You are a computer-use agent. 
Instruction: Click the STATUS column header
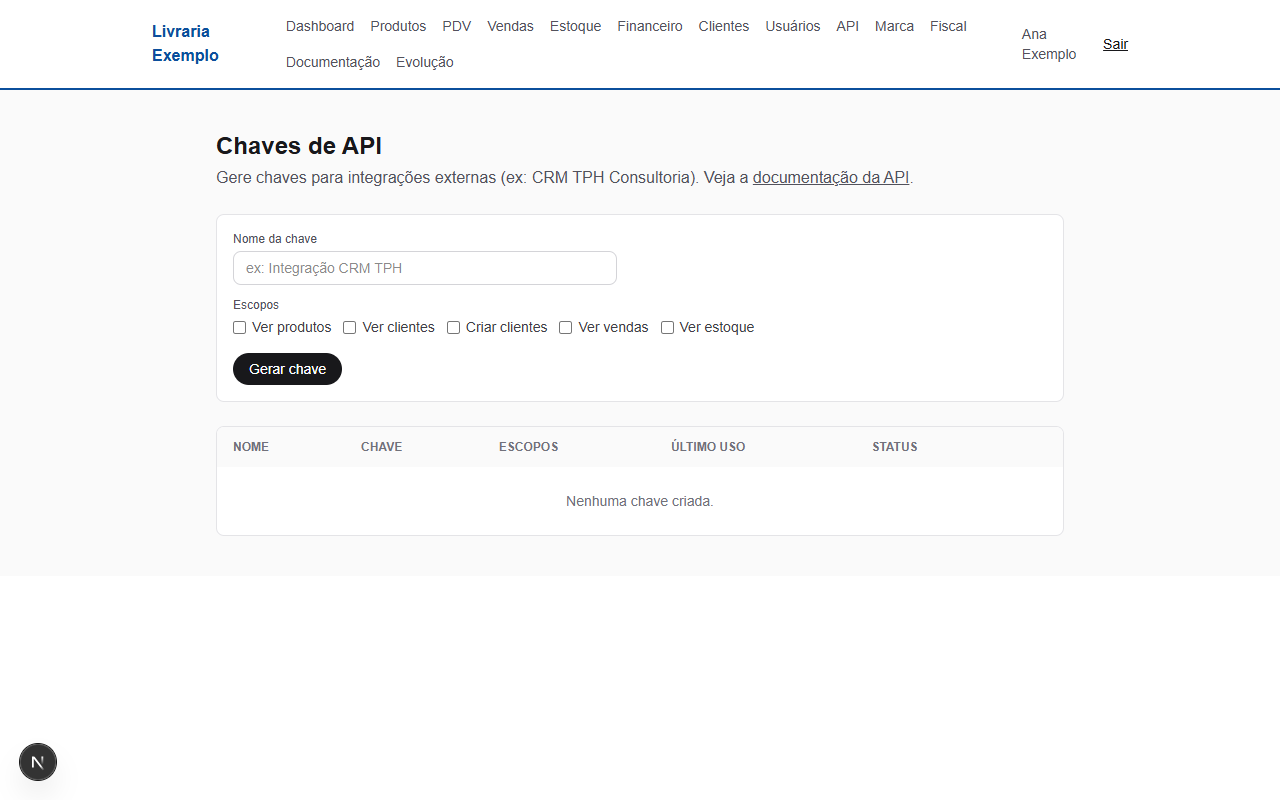894,447
